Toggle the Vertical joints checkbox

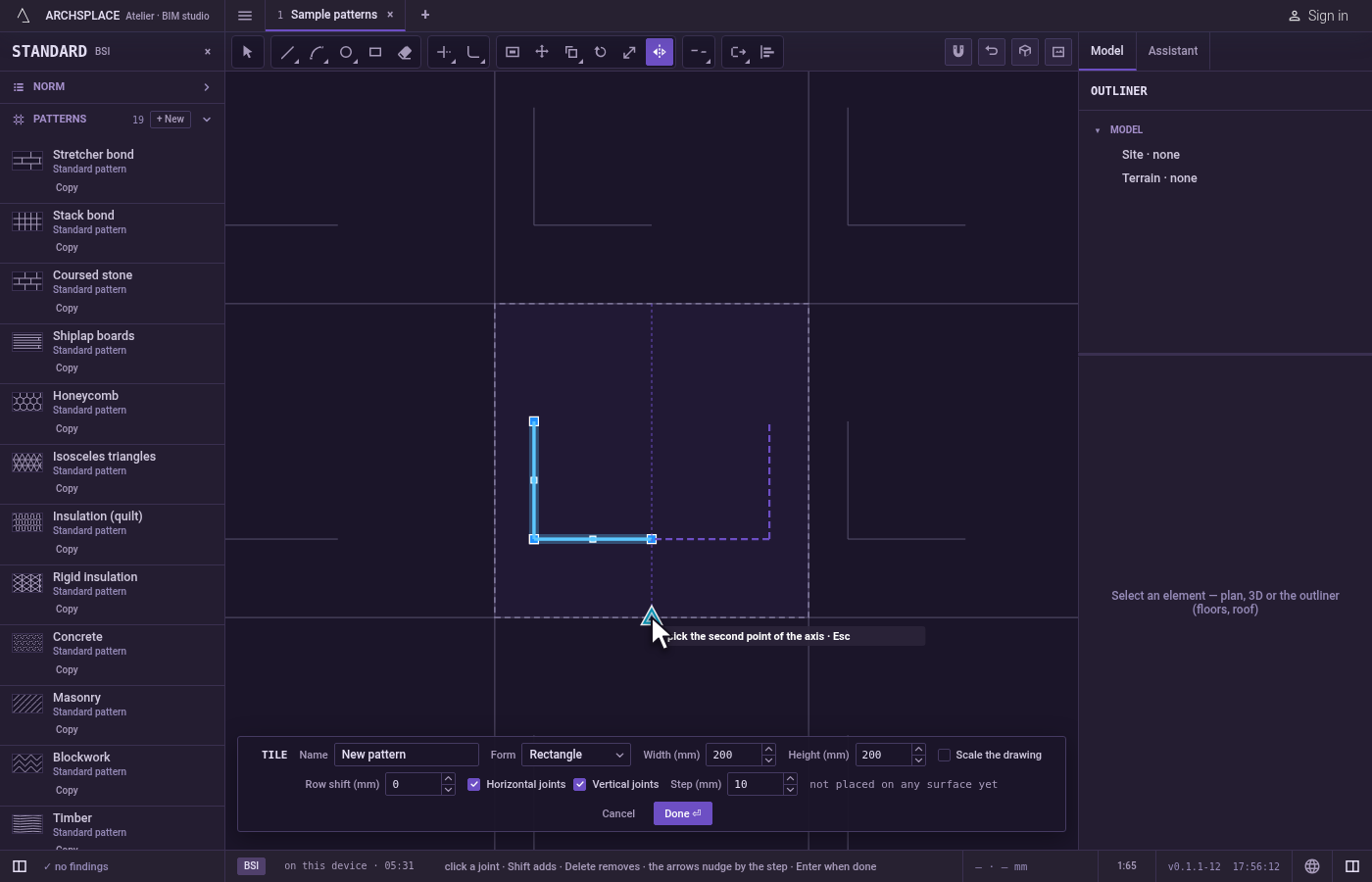point(580,784)
